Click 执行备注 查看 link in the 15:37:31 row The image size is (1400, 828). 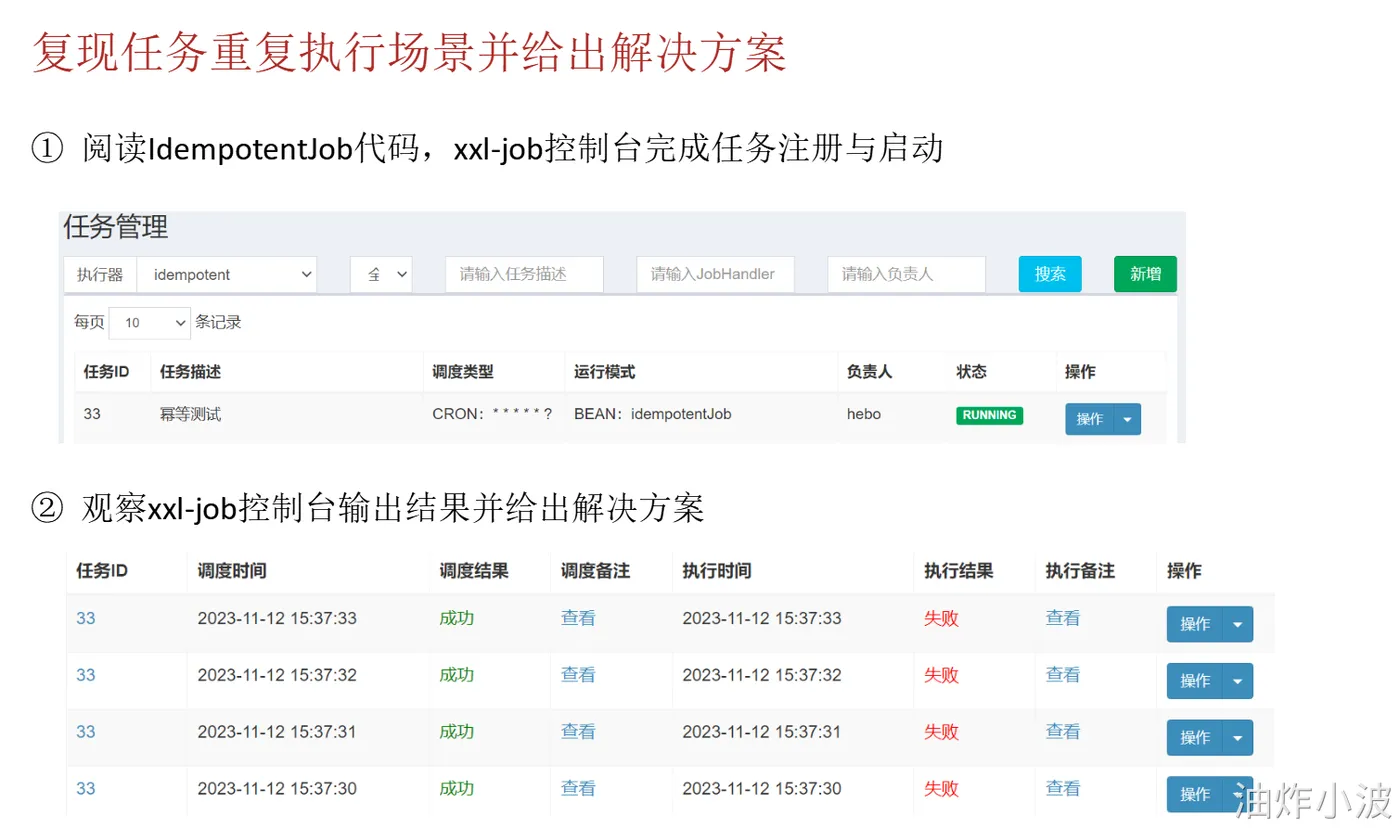coord(1063,732)
